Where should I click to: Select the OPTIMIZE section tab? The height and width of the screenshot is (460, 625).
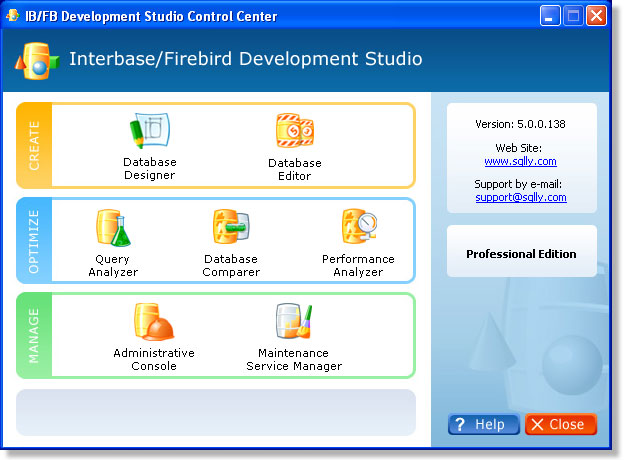coord(34,241)
